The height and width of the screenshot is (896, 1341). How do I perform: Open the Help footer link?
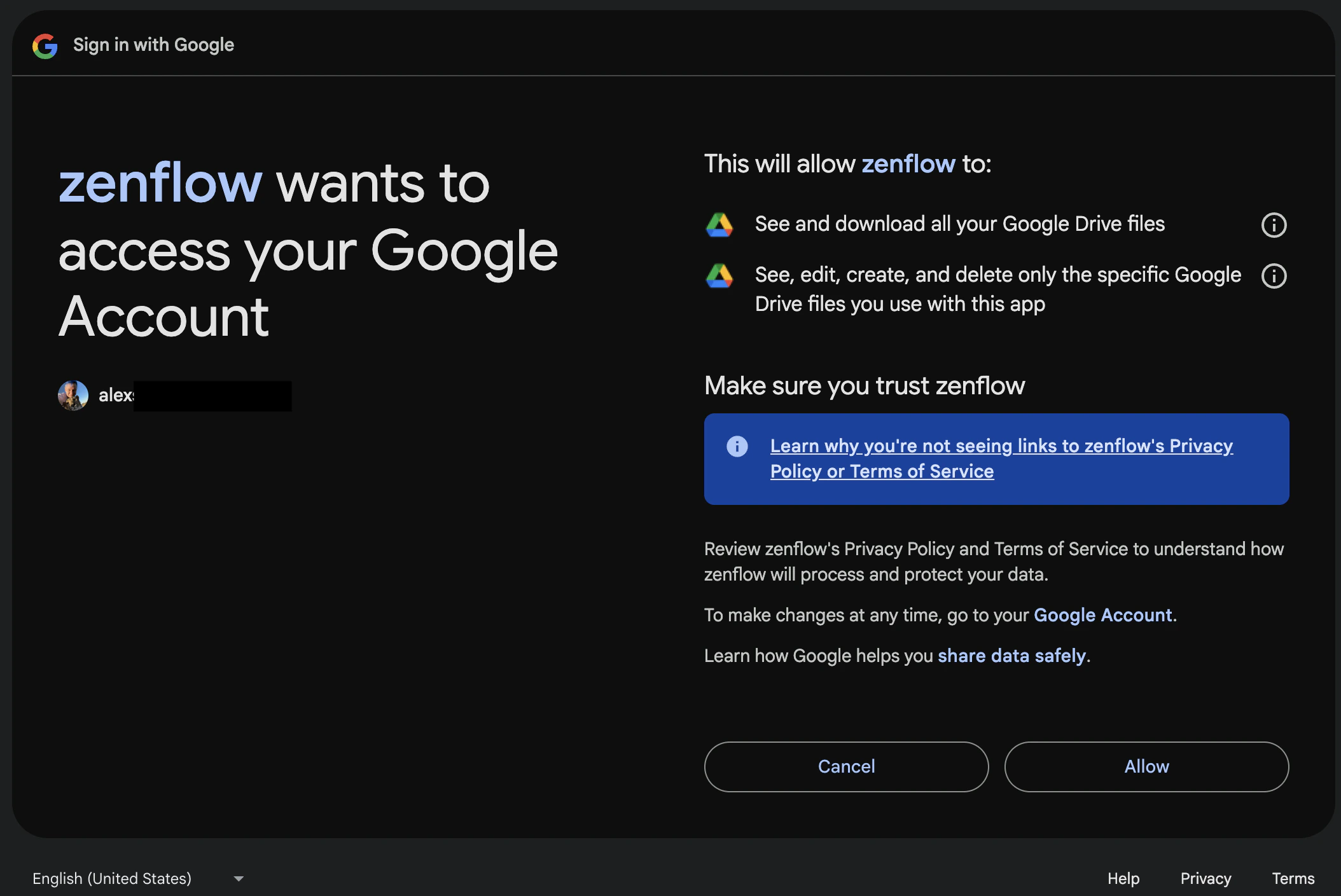[1123, 878]
